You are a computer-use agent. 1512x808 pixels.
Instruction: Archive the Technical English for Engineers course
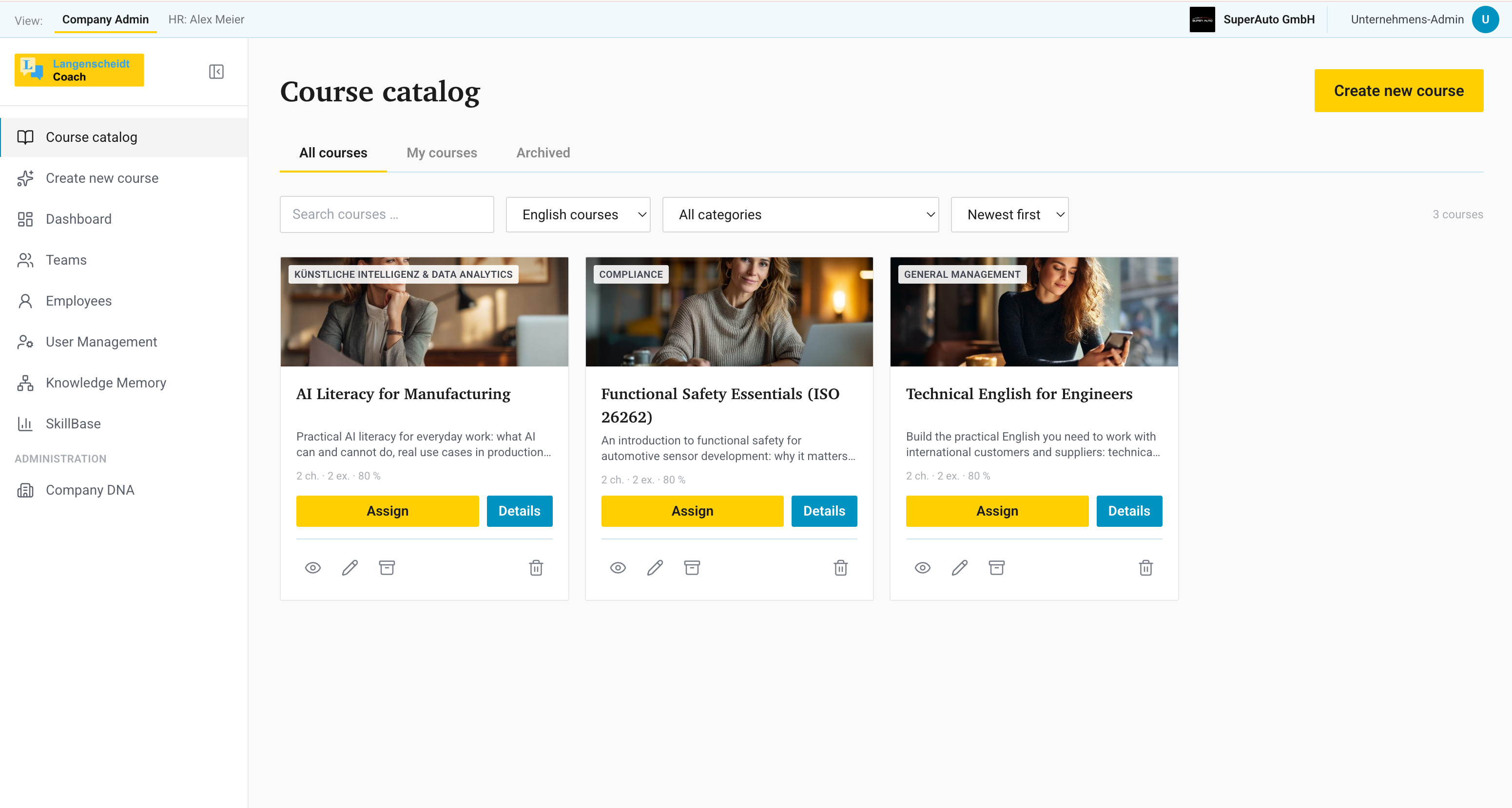point(997,567)
